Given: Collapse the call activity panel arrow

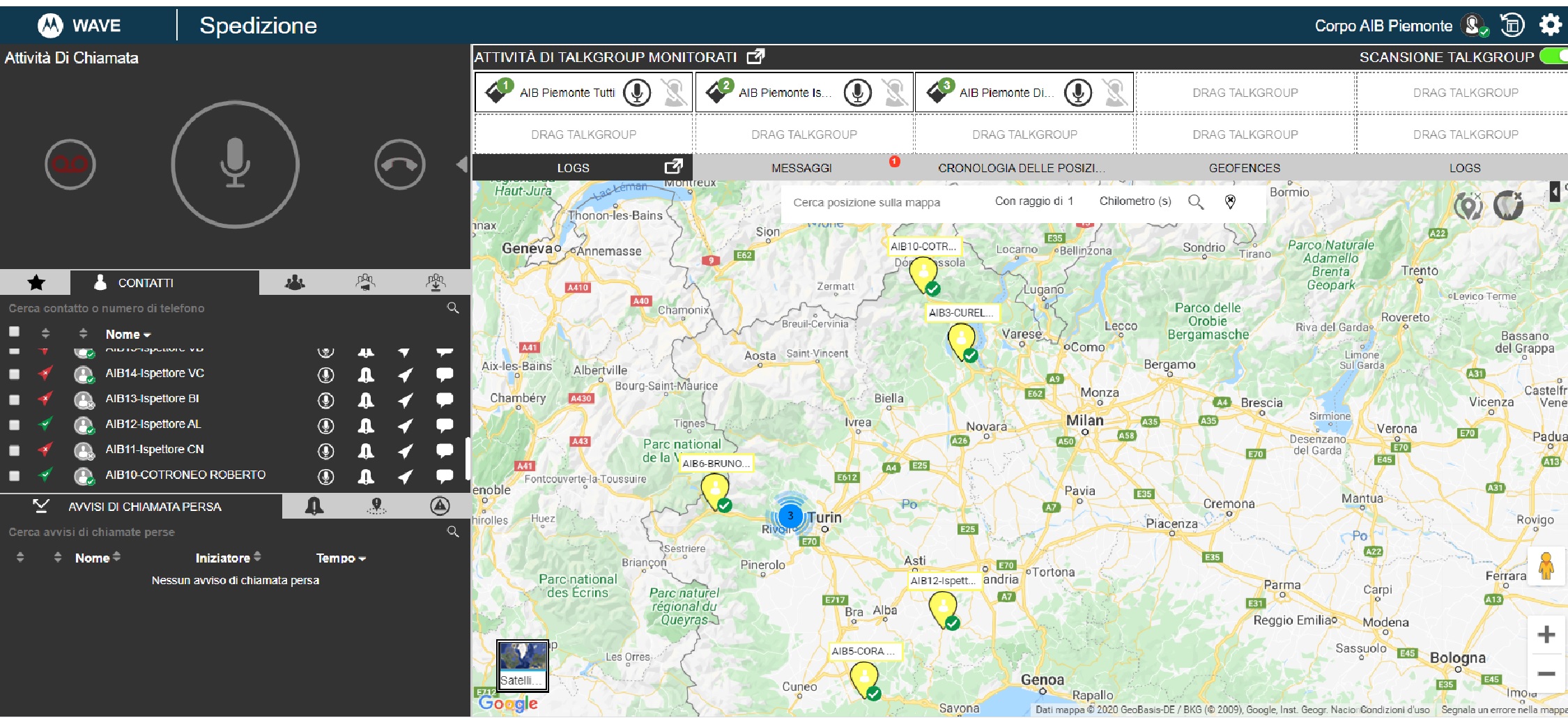Looking at the screenshot, I should click(461, 165).
